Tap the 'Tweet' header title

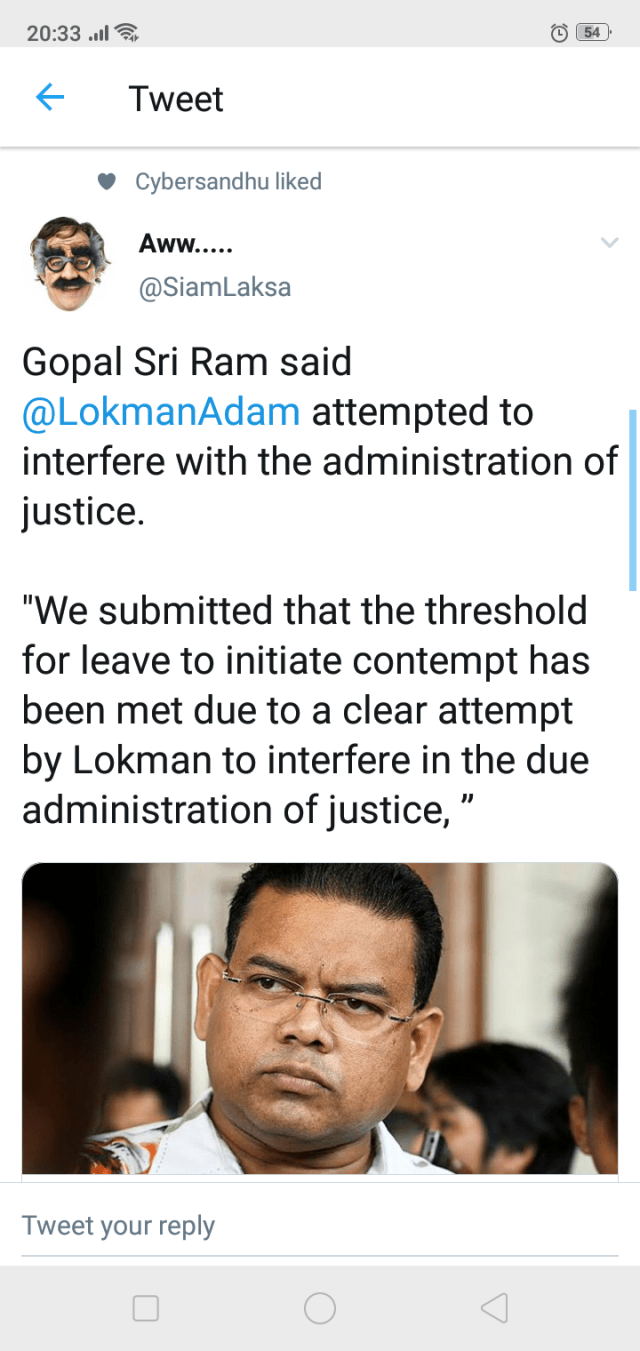point(176,99)
